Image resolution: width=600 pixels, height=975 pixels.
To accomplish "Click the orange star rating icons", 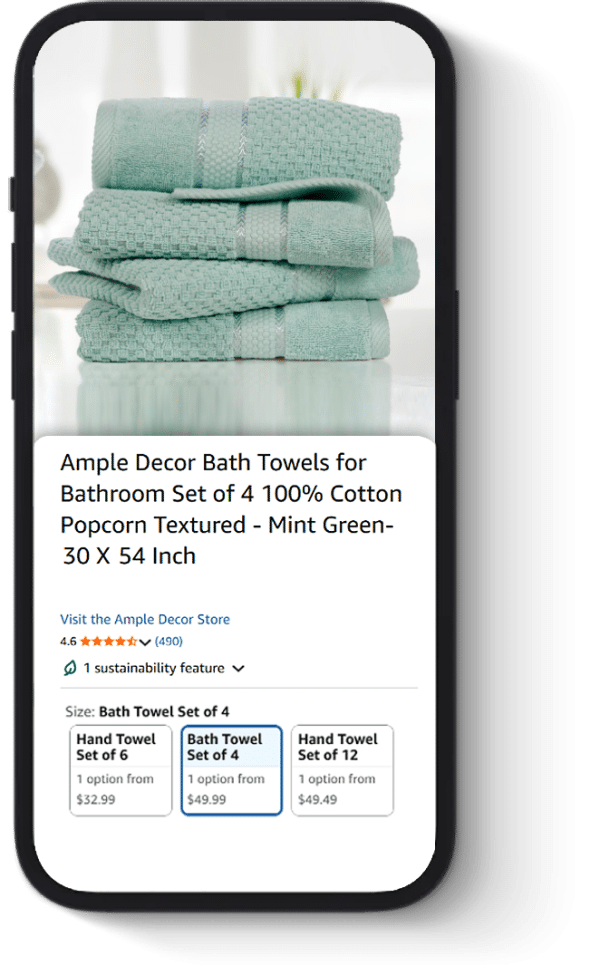I will tap(109, 641).
